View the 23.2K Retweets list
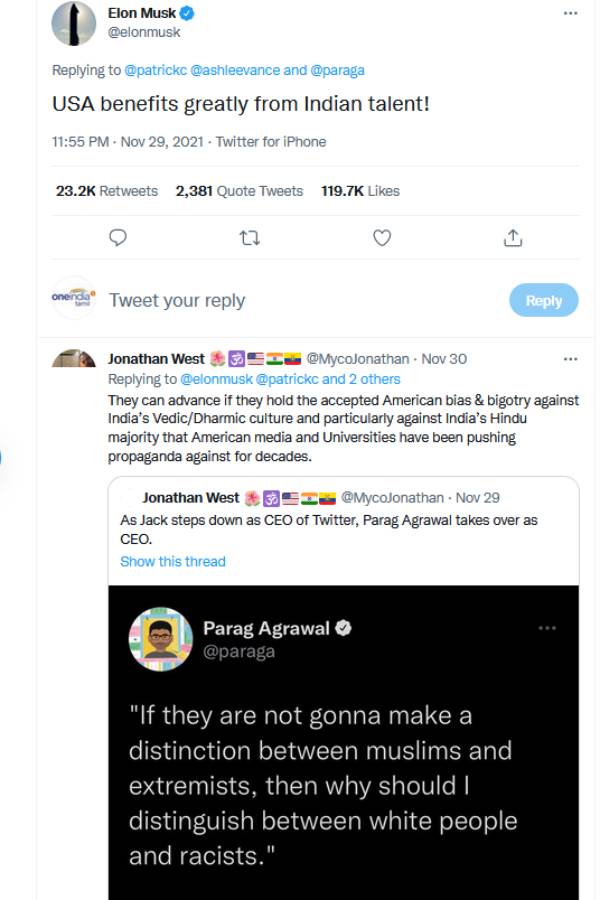600x900 pixels. click(x=106, y=190)
